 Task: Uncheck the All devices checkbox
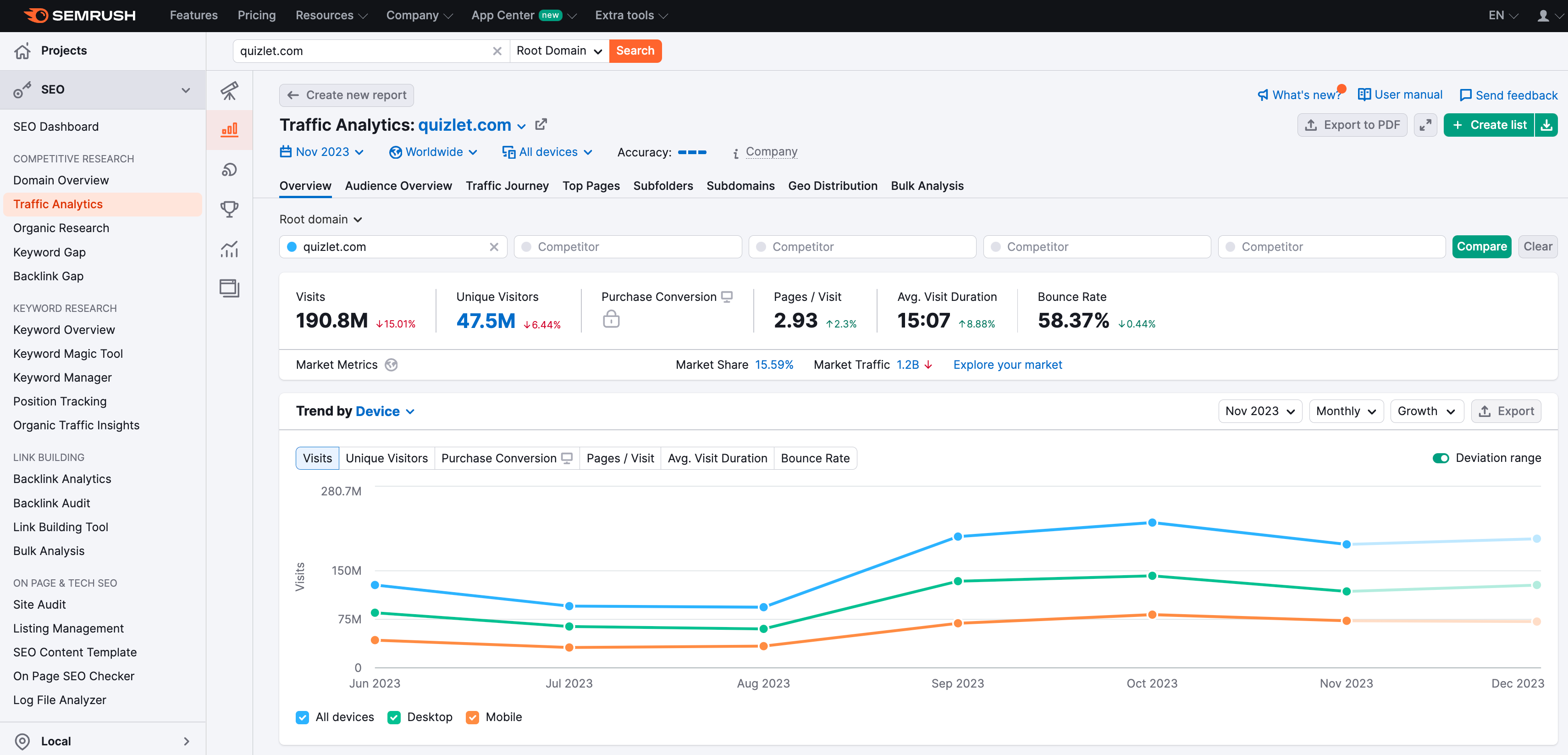[303, 717]
